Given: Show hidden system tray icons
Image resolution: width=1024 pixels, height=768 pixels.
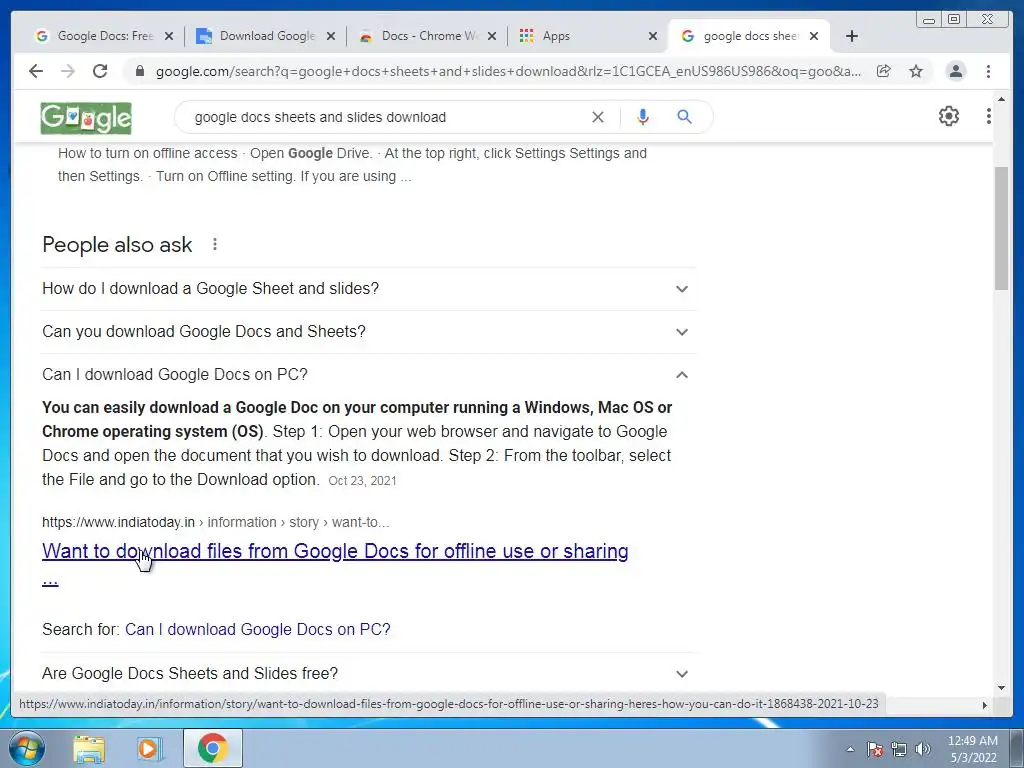Looking at the screenshot, I should click(850, 749).
